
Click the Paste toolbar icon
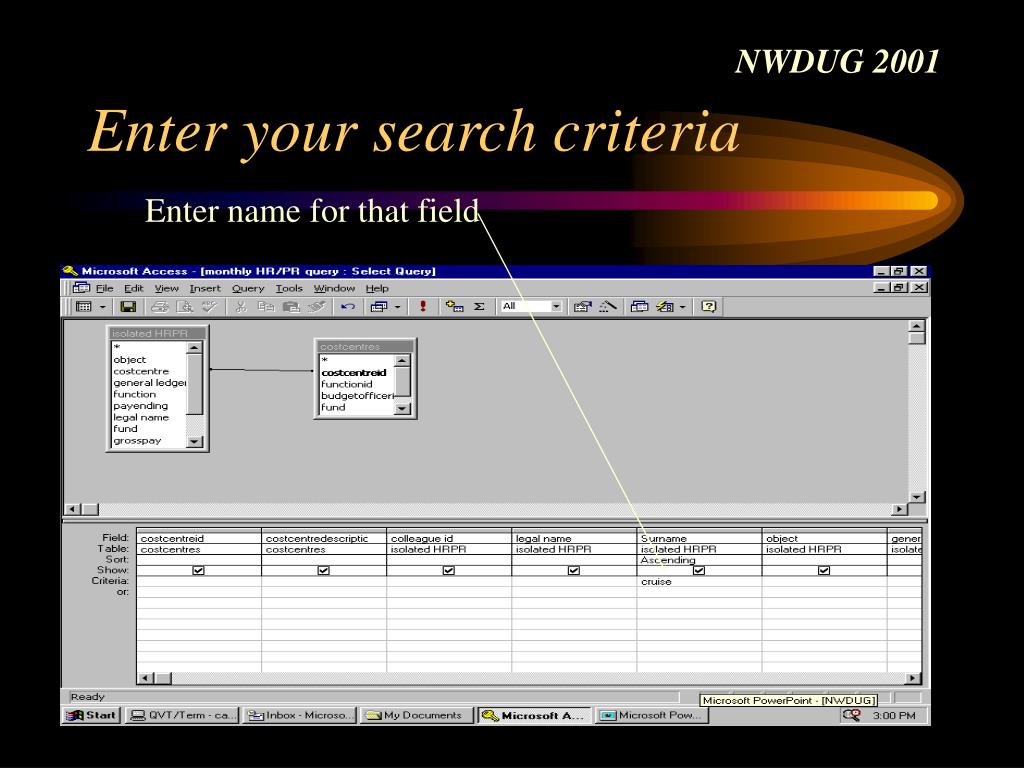291,306
